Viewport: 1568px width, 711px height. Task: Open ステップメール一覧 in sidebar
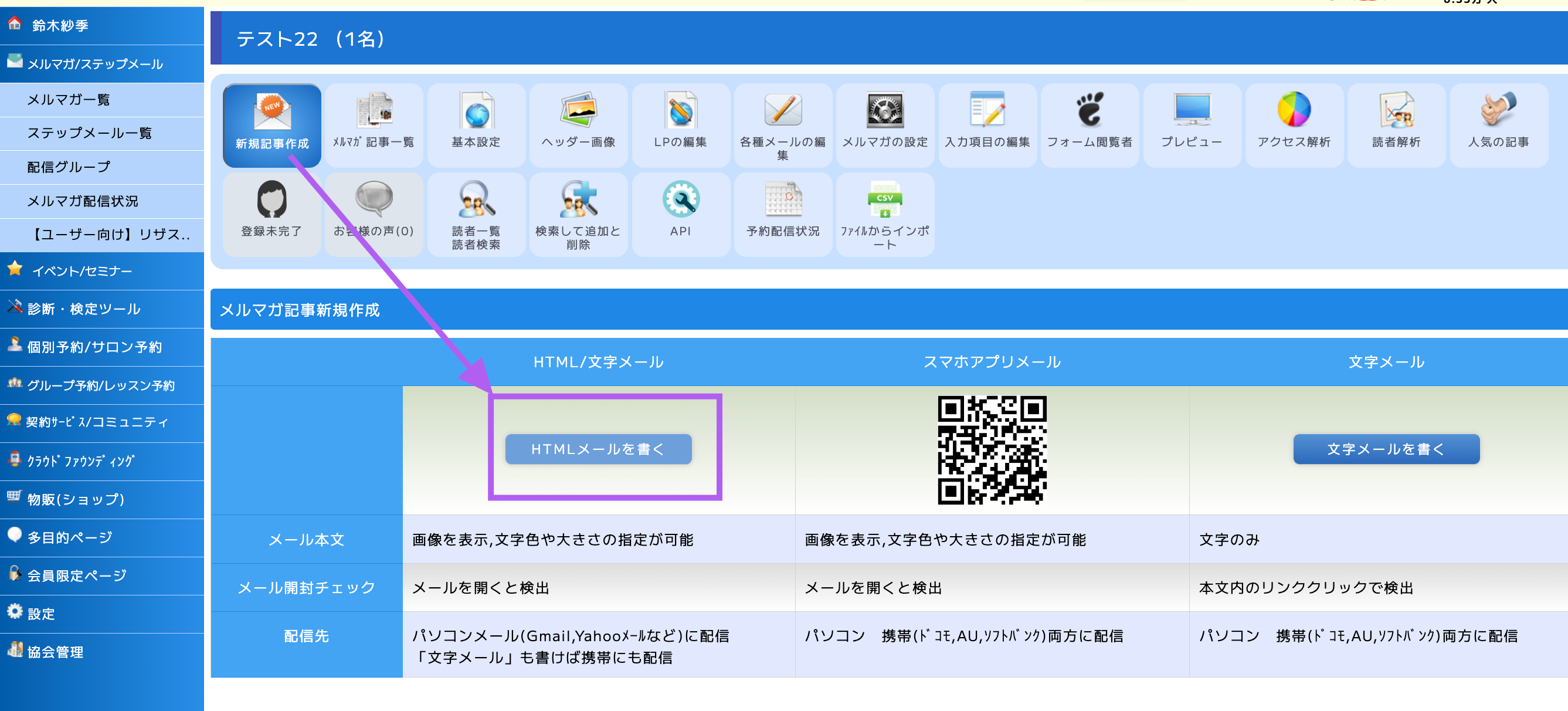(x=90, y=133)
